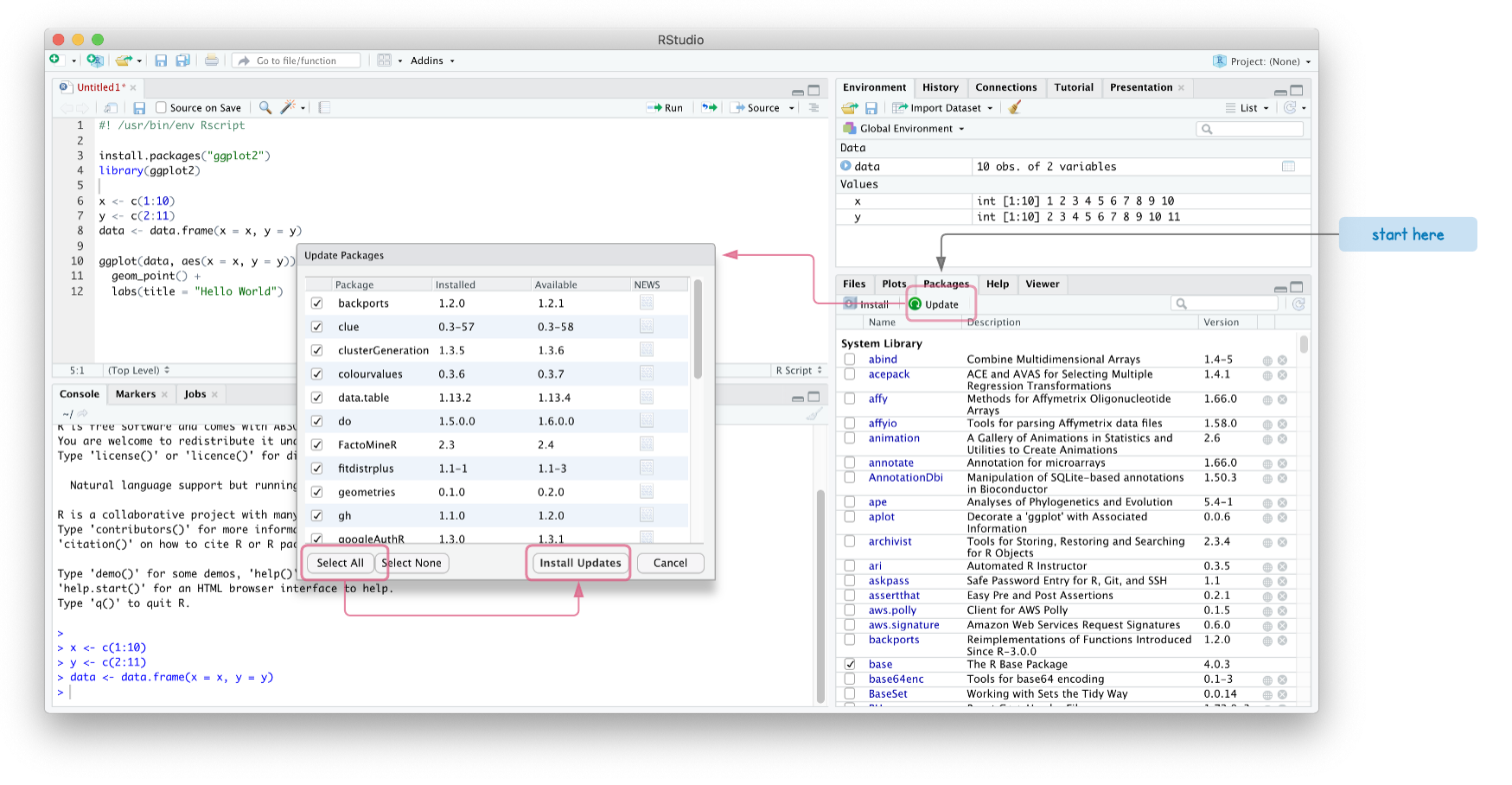This screenshot has width=1512, height=785.
Task: Uncheck the backports package update
Action: click(x=317, y=303)
